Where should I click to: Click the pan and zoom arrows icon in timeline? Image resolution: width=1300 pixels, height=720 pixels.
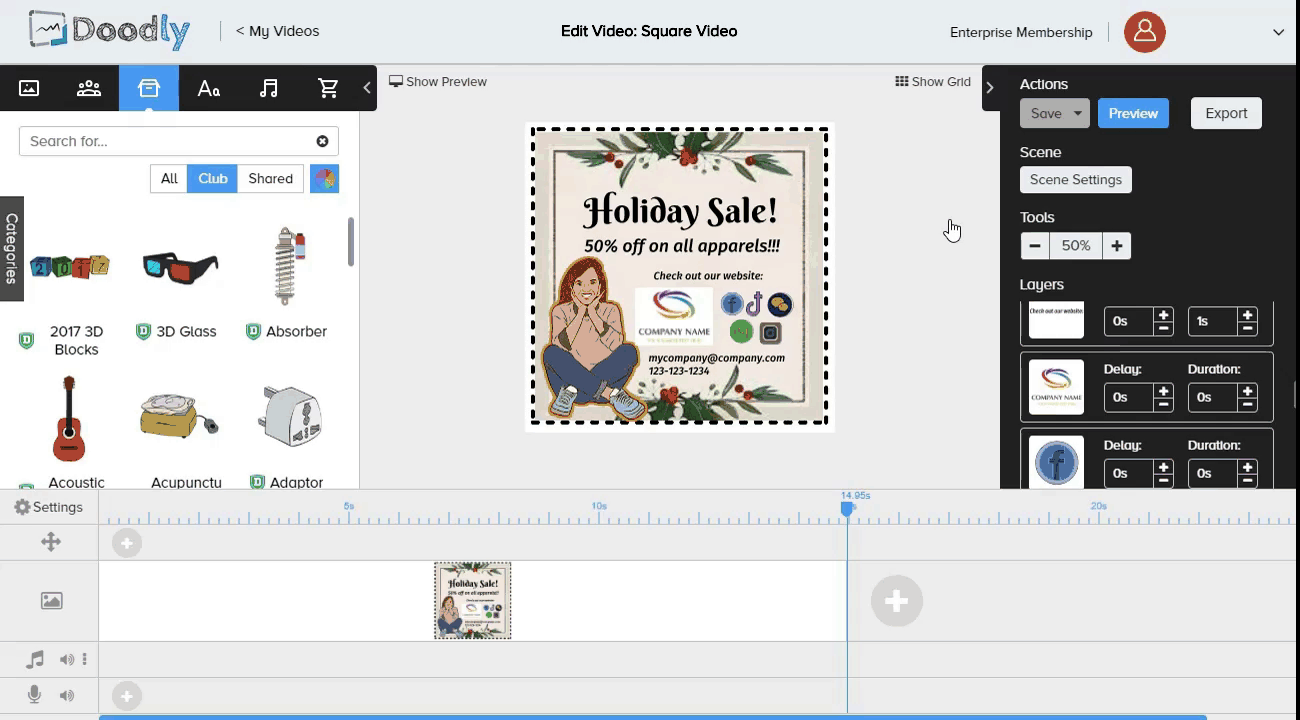51,542
